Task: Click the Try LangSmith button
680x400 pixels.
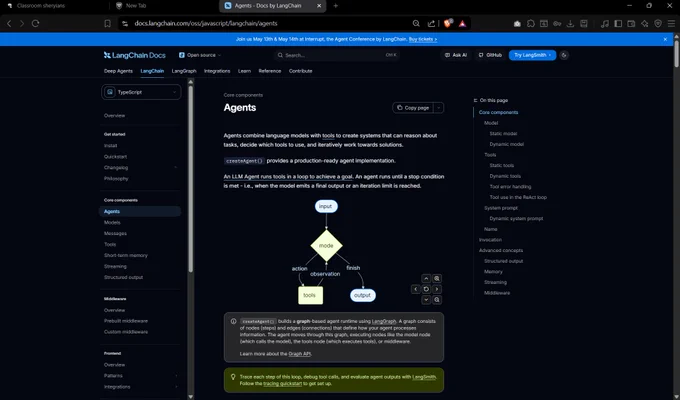Action: point(532,55)
